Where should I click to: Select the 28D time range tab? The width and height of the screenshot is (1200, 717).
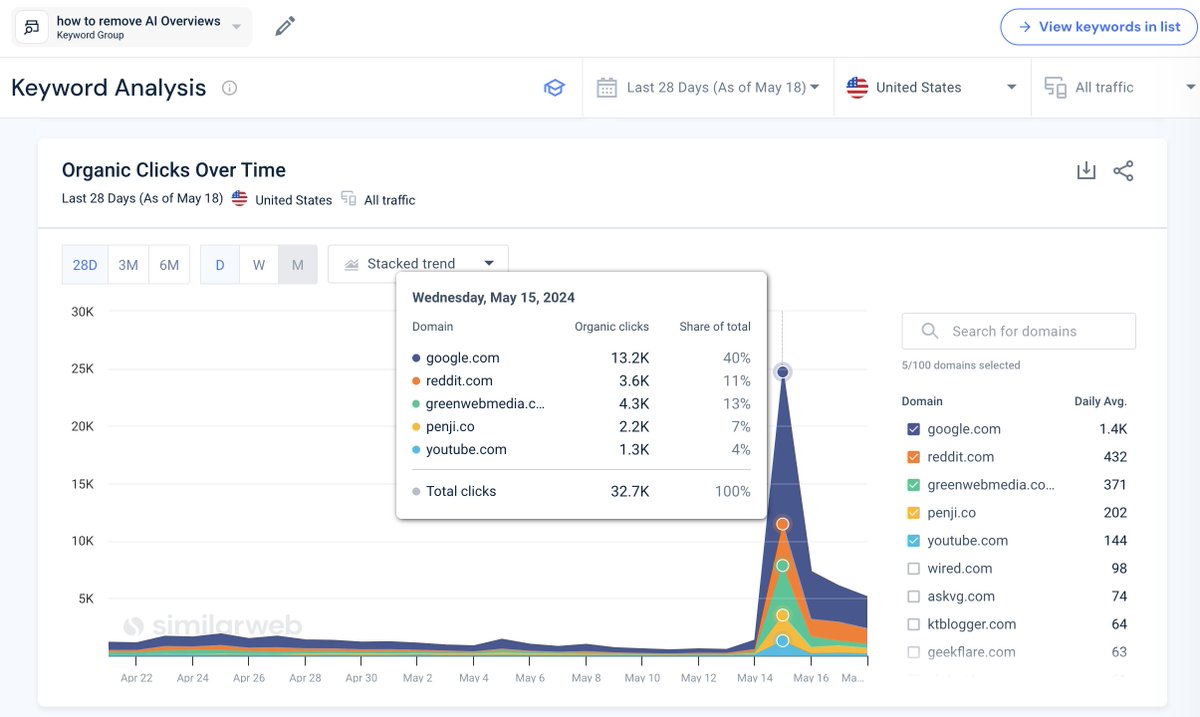click(x=85, y=265)
